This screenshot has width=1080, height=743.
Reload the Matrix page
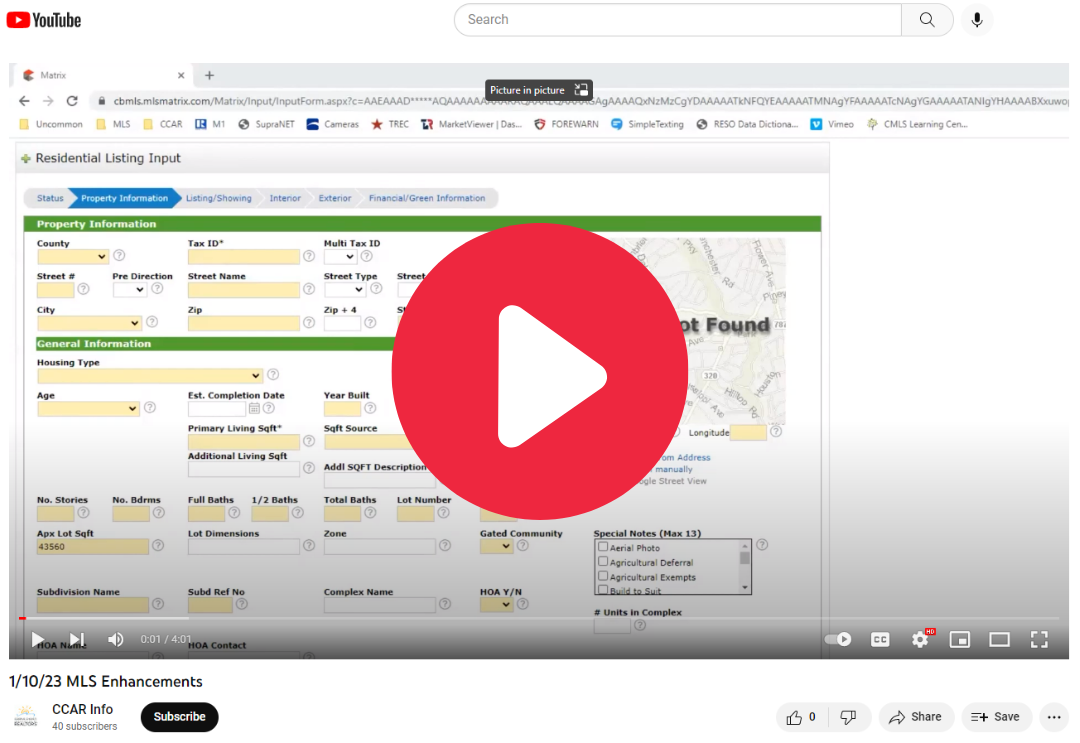[72, 101]
